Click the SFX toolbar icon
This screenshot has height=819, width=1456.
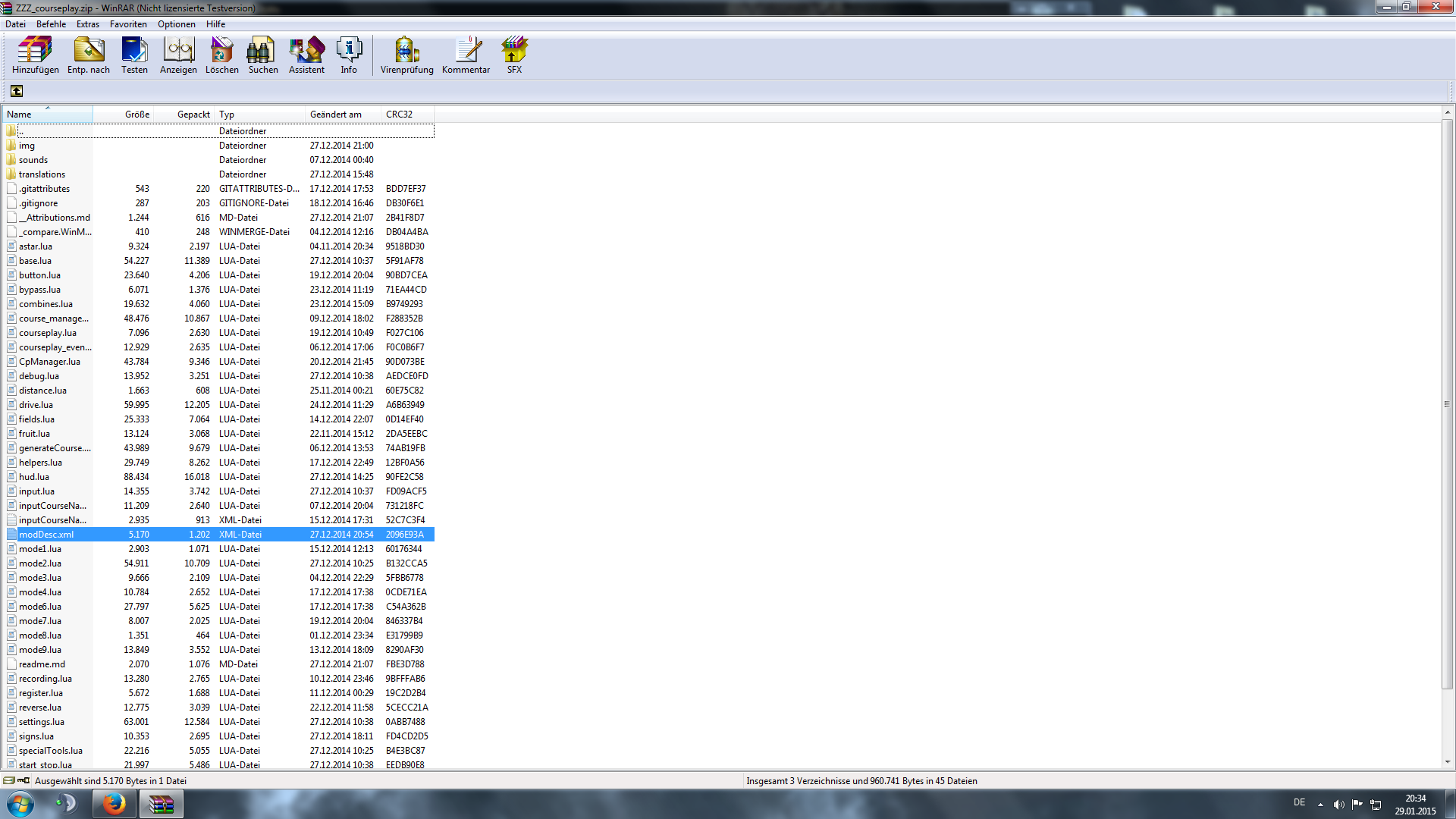514,55
